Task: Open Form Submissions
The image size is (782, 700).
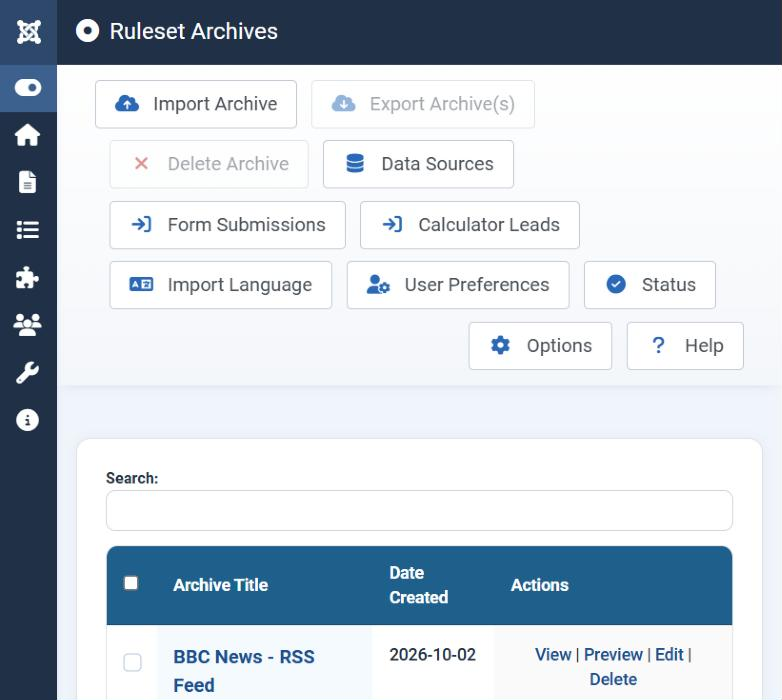Action: 227,225
